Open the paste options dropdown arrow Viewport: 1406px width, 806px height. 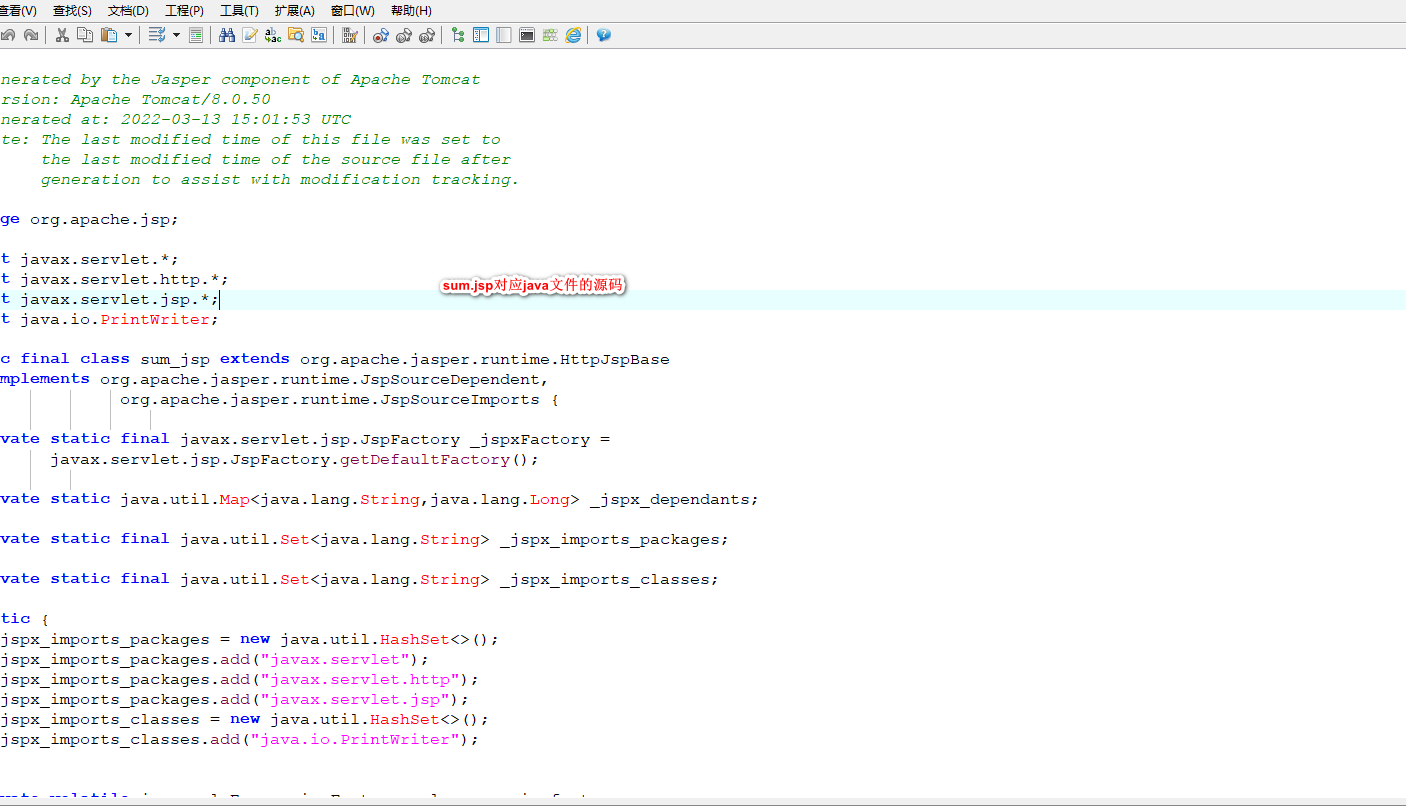point(128,35)
